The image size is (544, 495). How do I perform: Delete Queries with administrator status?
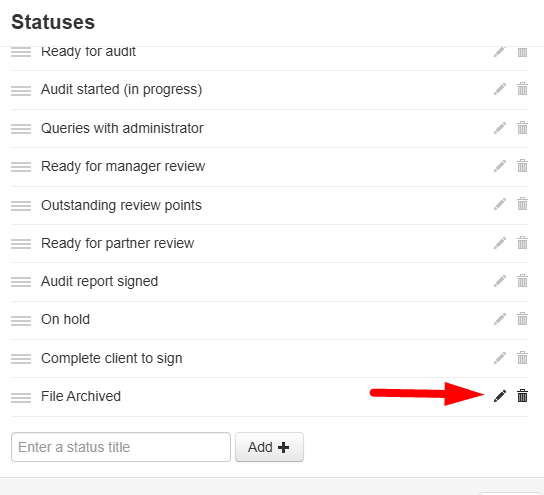[522, 128]
